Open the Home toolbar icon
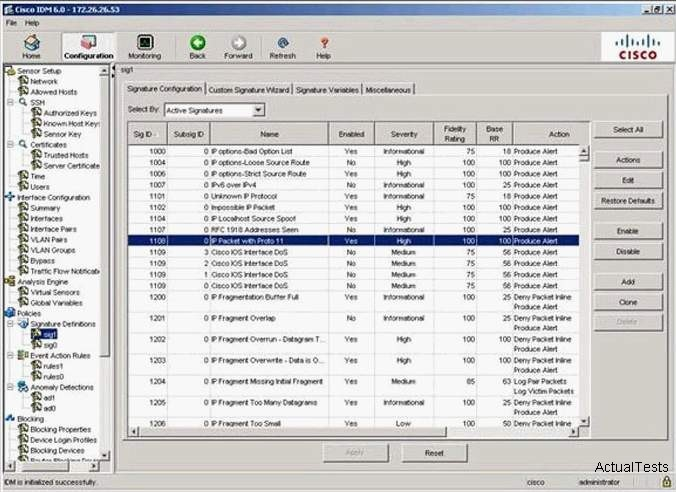The image size is (676, 492). tap(31, 43)
